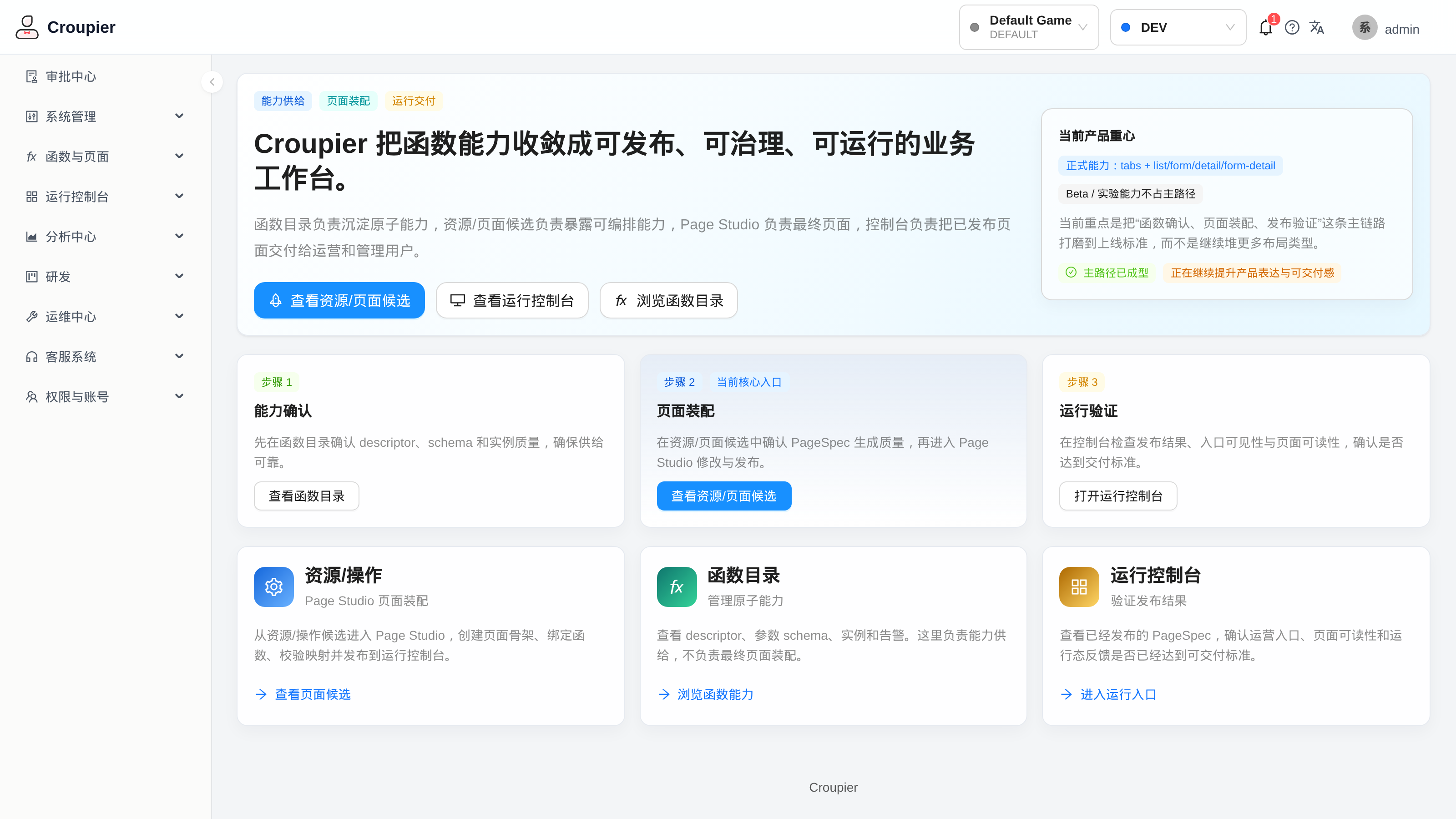Click the 打开运行控制台 button
Viewport: 1456px width, 819px height.
[1118, 495]
